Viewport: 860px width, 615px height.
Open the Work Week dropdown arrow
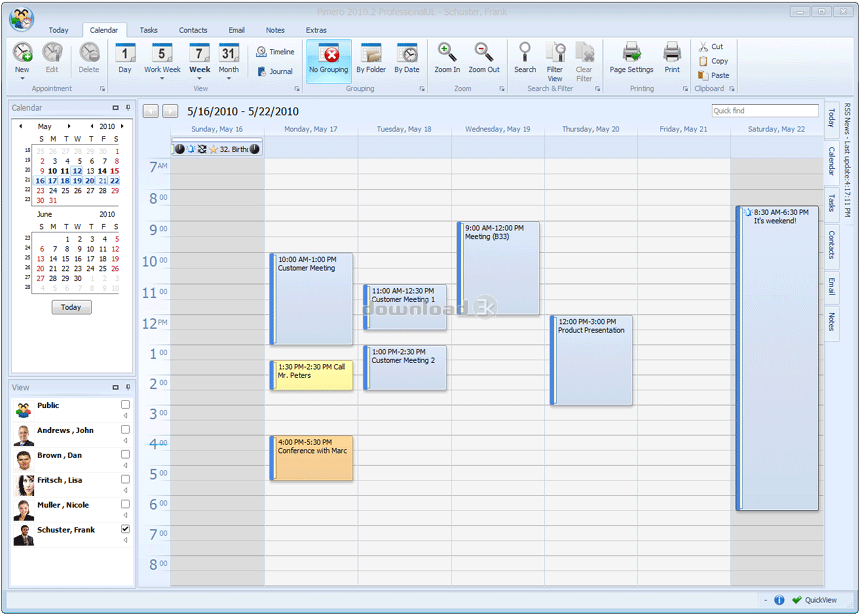coord(162,78)
